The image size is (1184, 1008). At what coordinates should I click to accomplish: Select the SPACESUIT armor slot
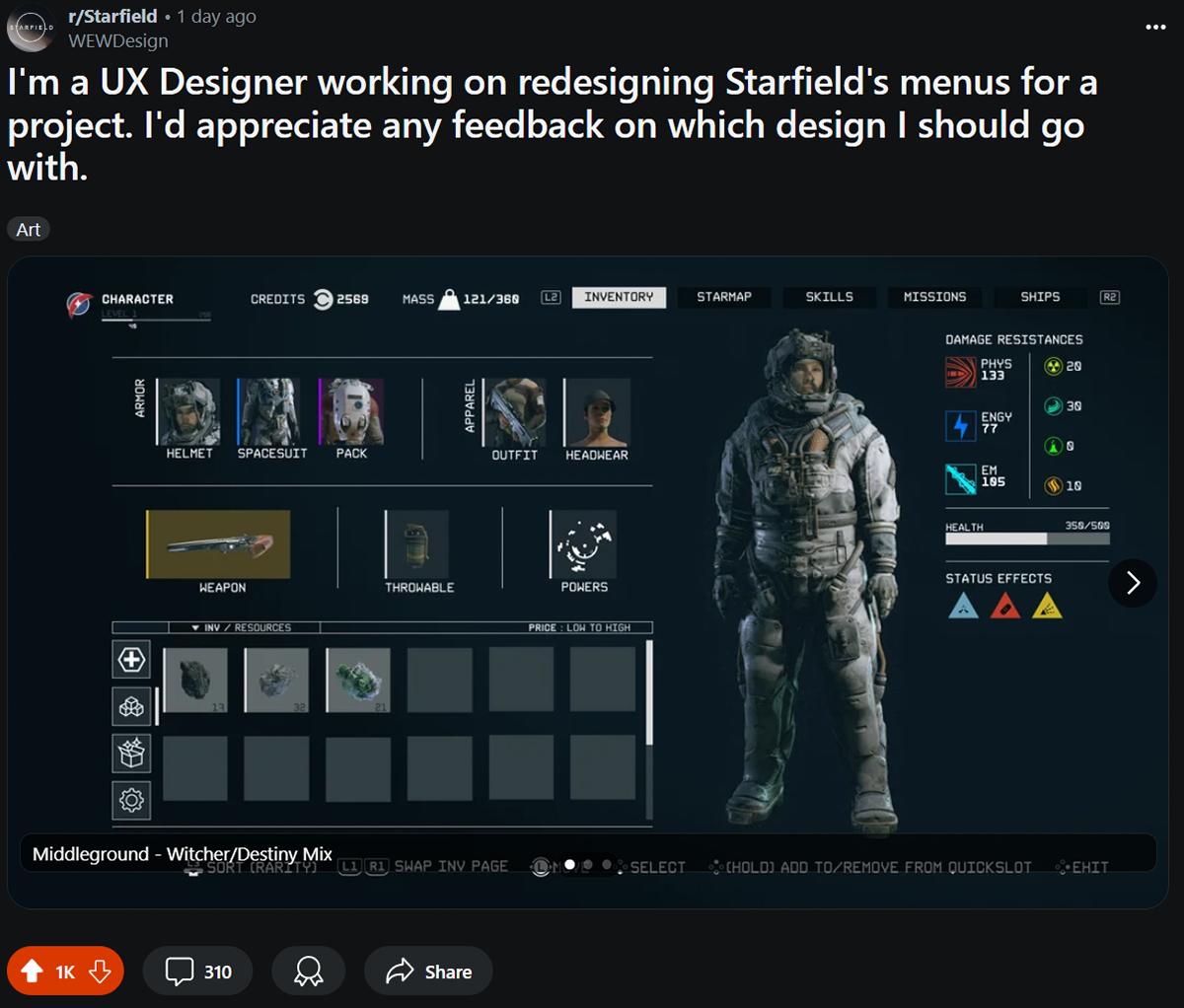[270, 411]
